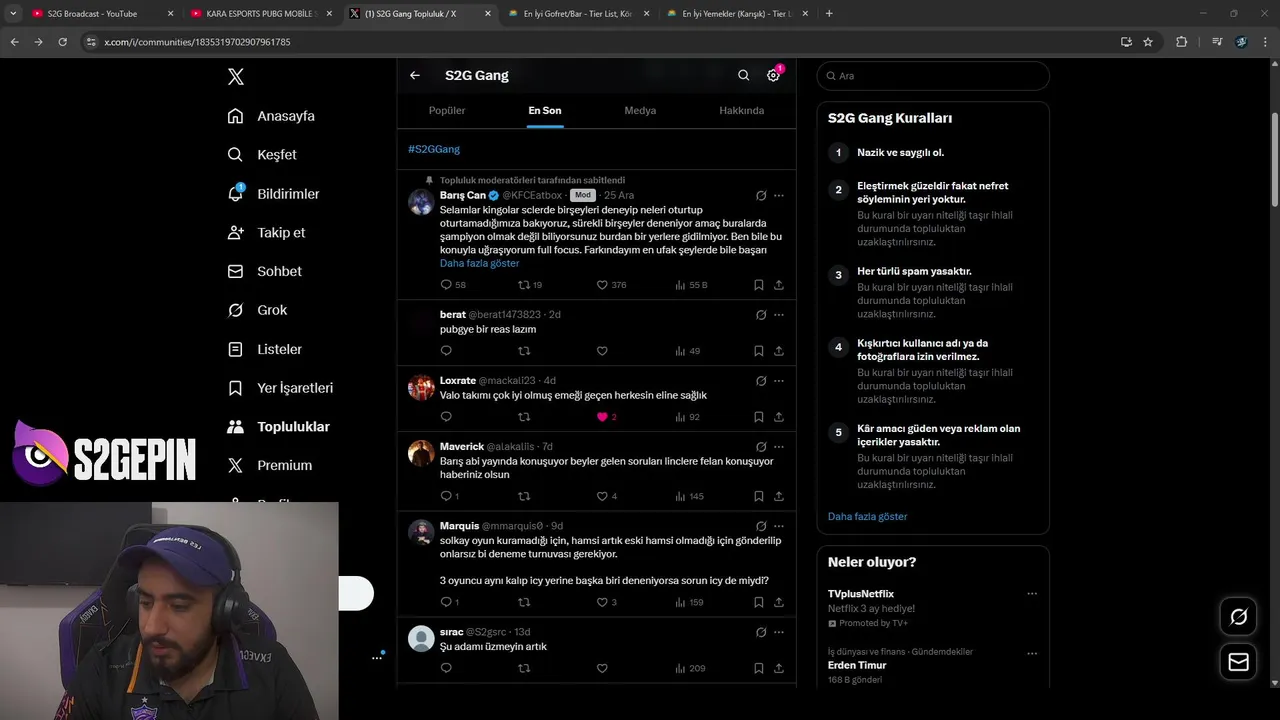1280x720 pixels.
Task: Bookmark Maverick's post
Action: 758,496
